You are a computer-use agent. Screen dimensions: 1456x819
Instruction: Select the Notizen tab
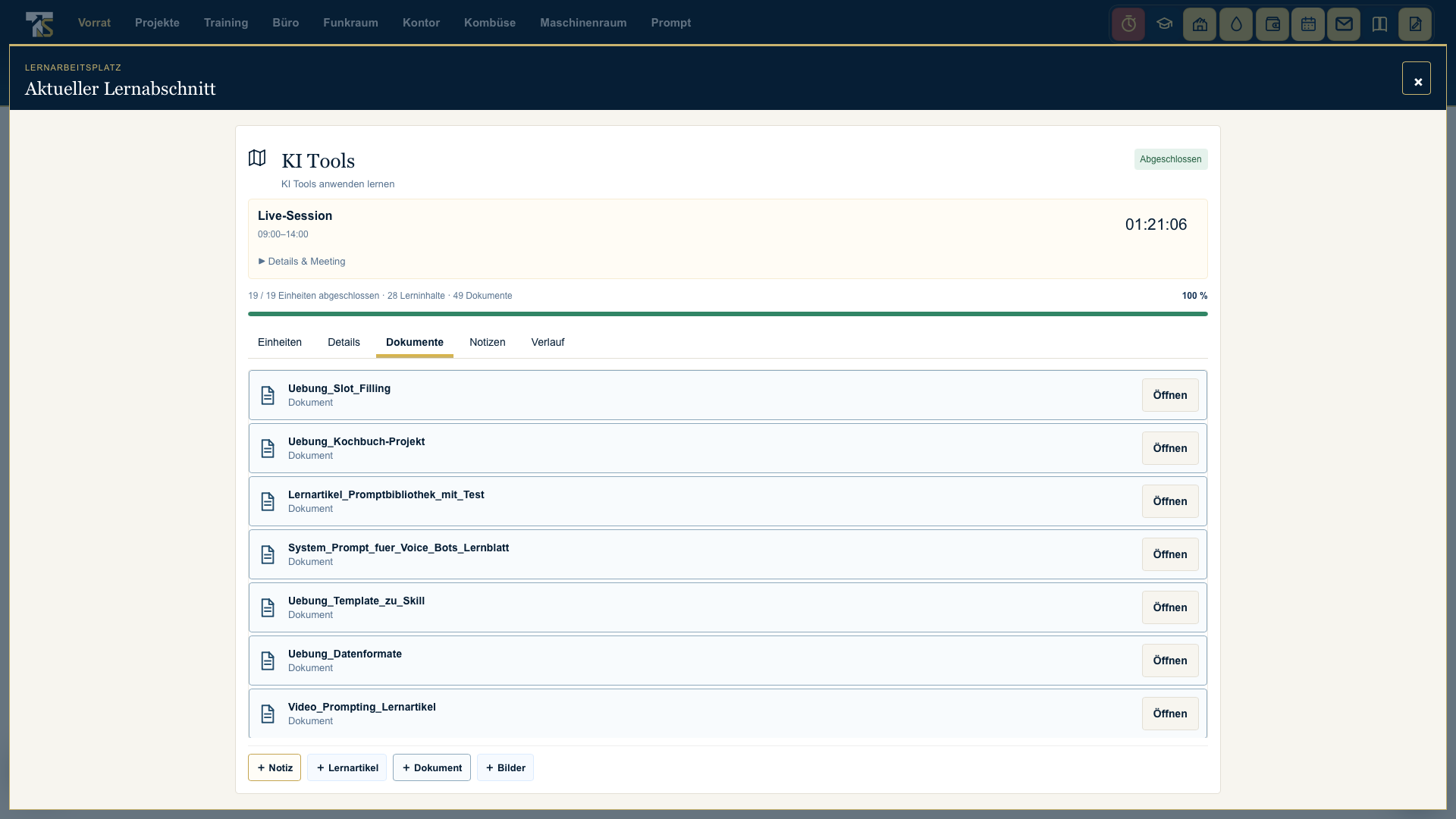(488, 342)
